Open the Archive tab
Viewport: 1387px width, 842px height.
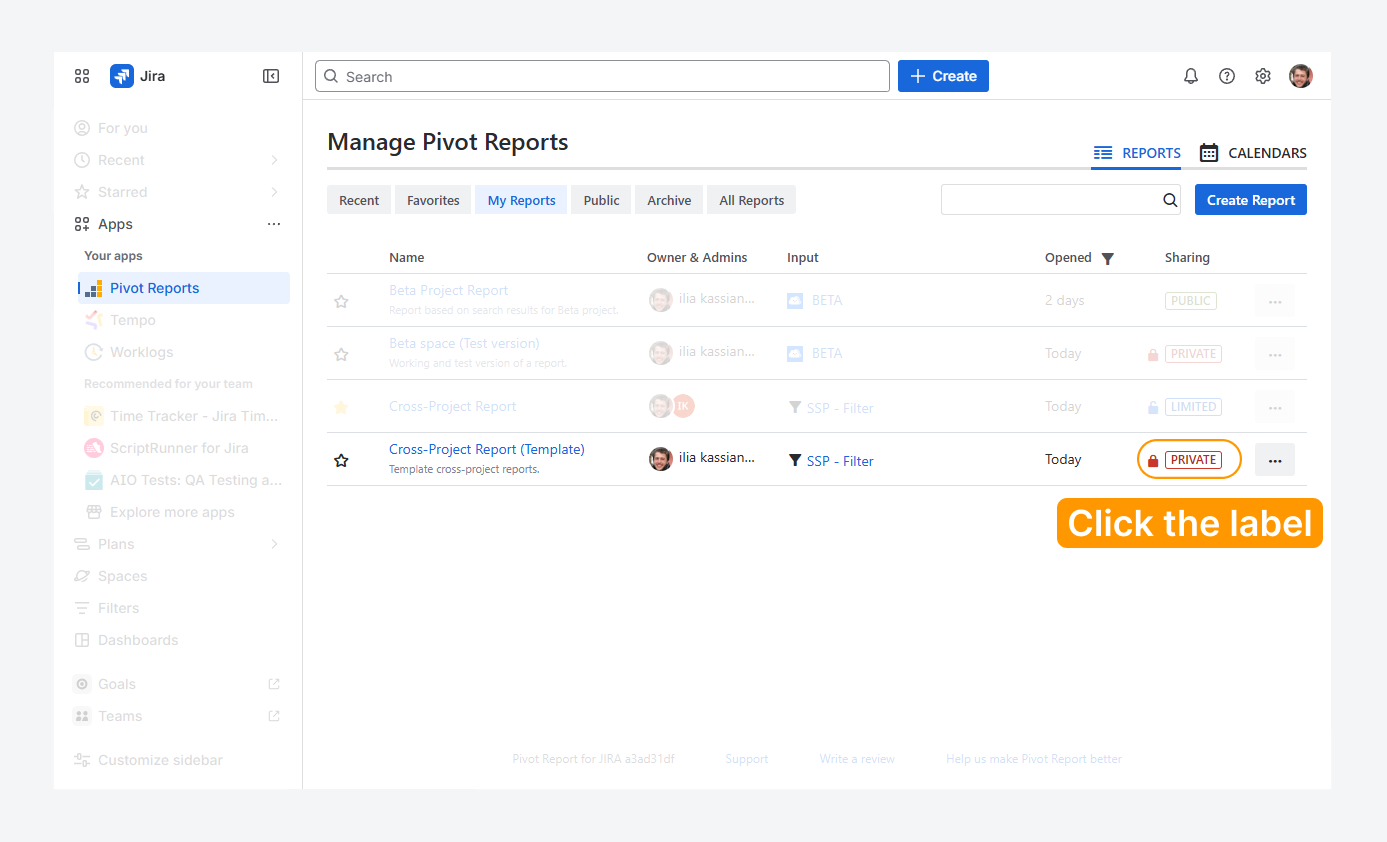669,200
